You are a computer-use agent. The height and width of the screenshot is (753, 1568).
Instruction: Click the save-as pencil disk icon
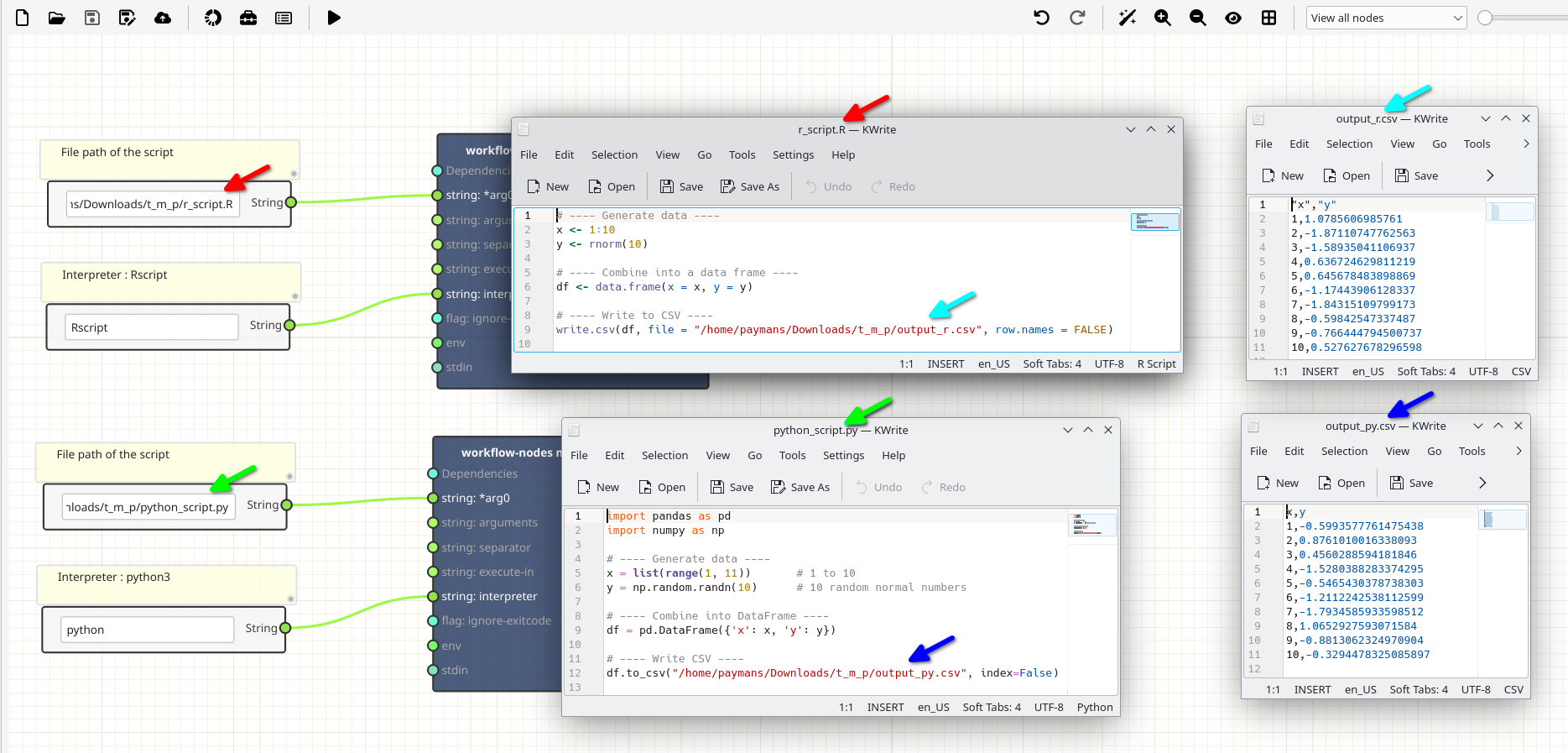click(128, 18)
